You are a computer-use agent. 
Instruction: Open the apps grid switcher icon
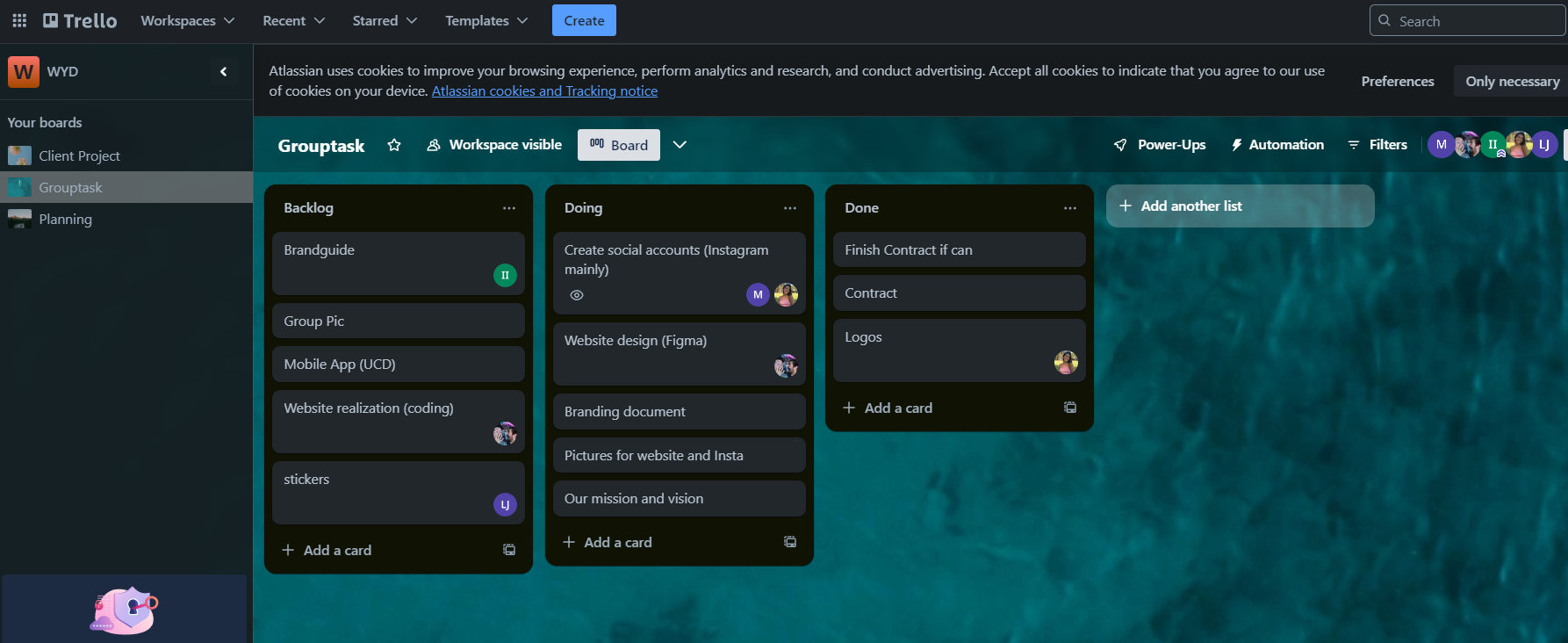pos(19,20)
